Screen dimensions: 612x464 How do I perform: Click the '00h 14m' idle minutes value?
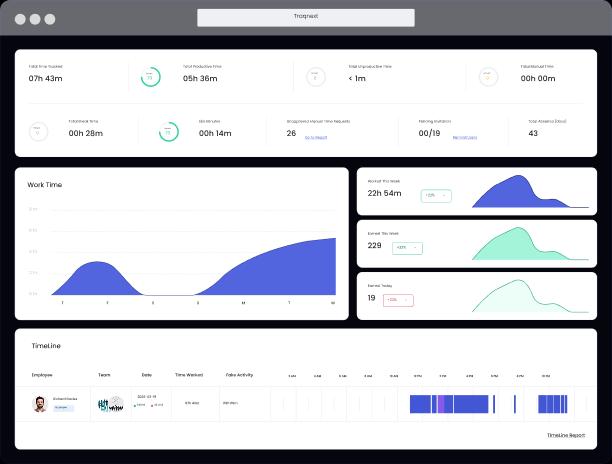[x=215, y=133]
